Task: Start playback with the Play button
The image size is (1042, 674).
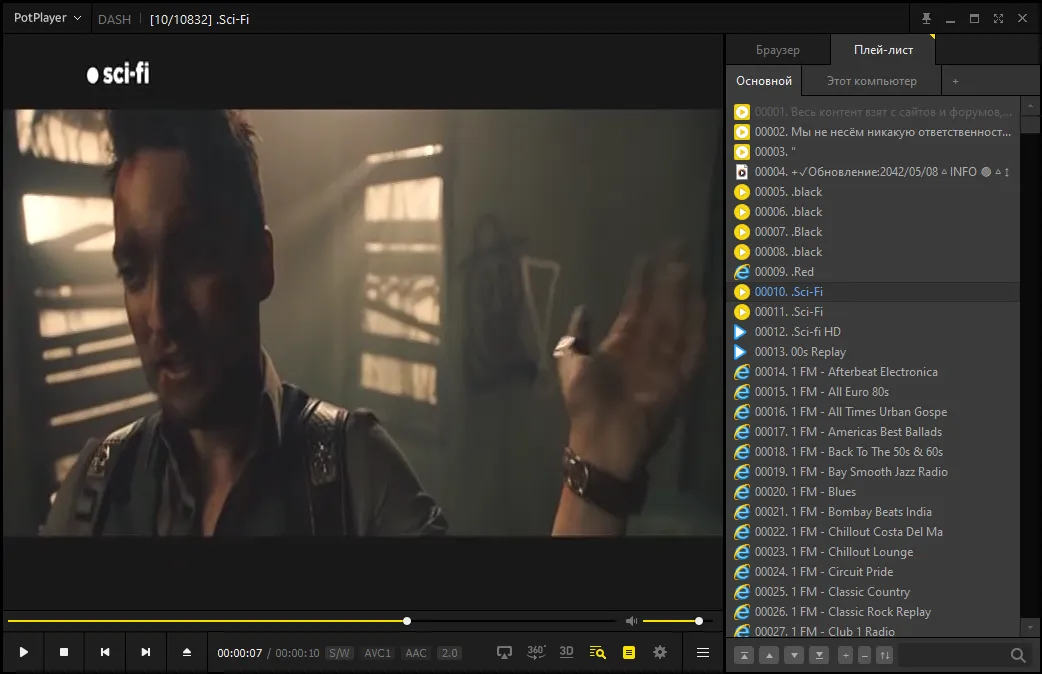Action: (24, 652)
